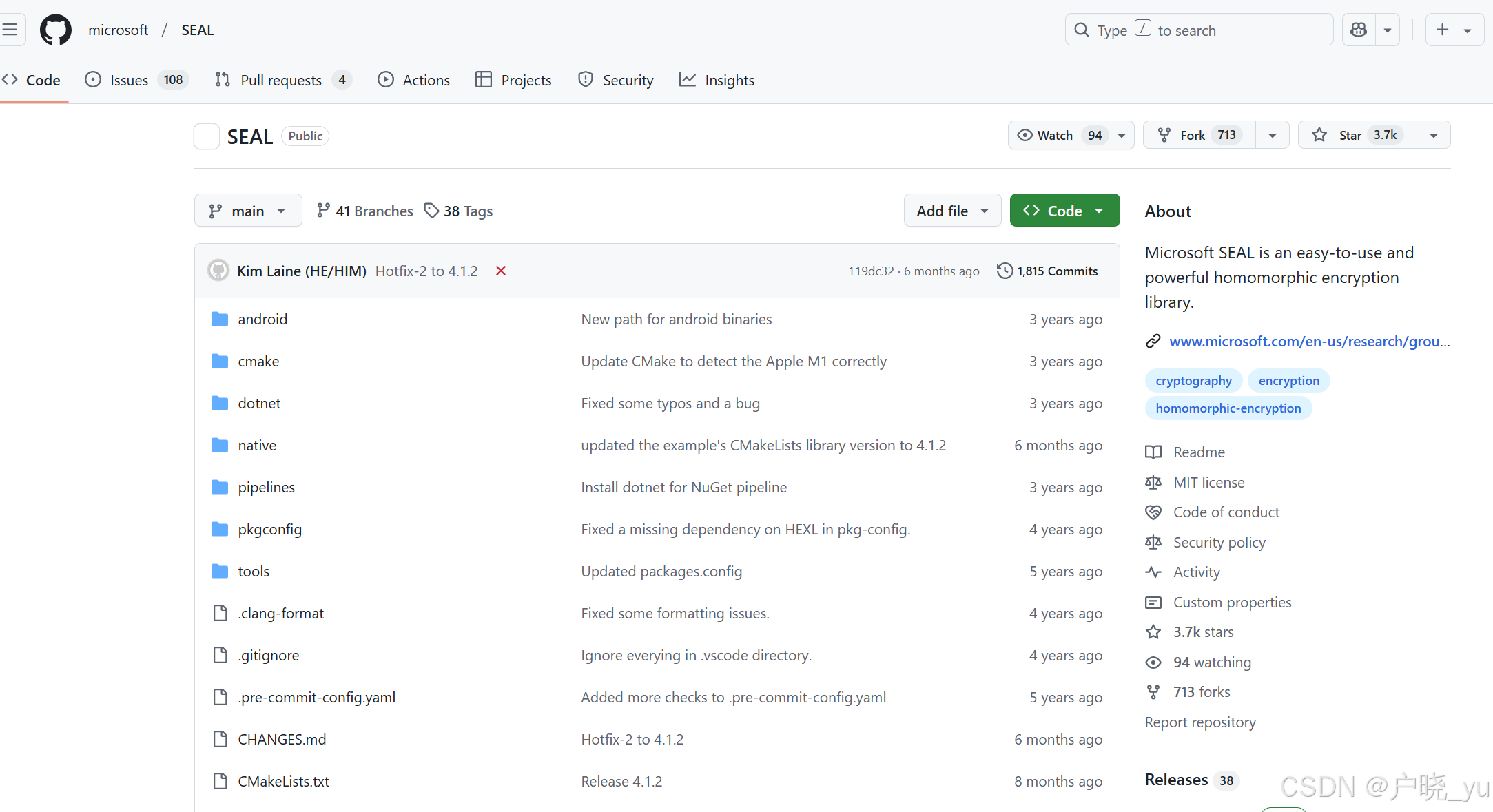Screen dimensions: 1493x812
Task: Expand the main branch selector
Action: pos(248,211)
